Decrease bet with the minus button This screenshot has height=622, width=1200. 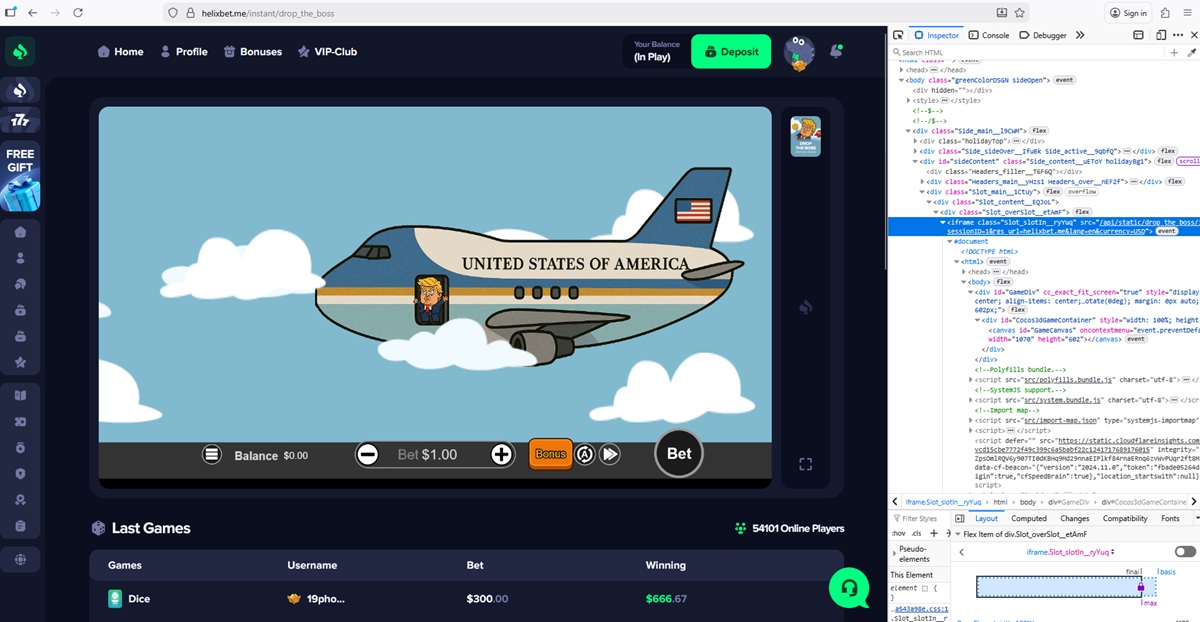[367, 454]
